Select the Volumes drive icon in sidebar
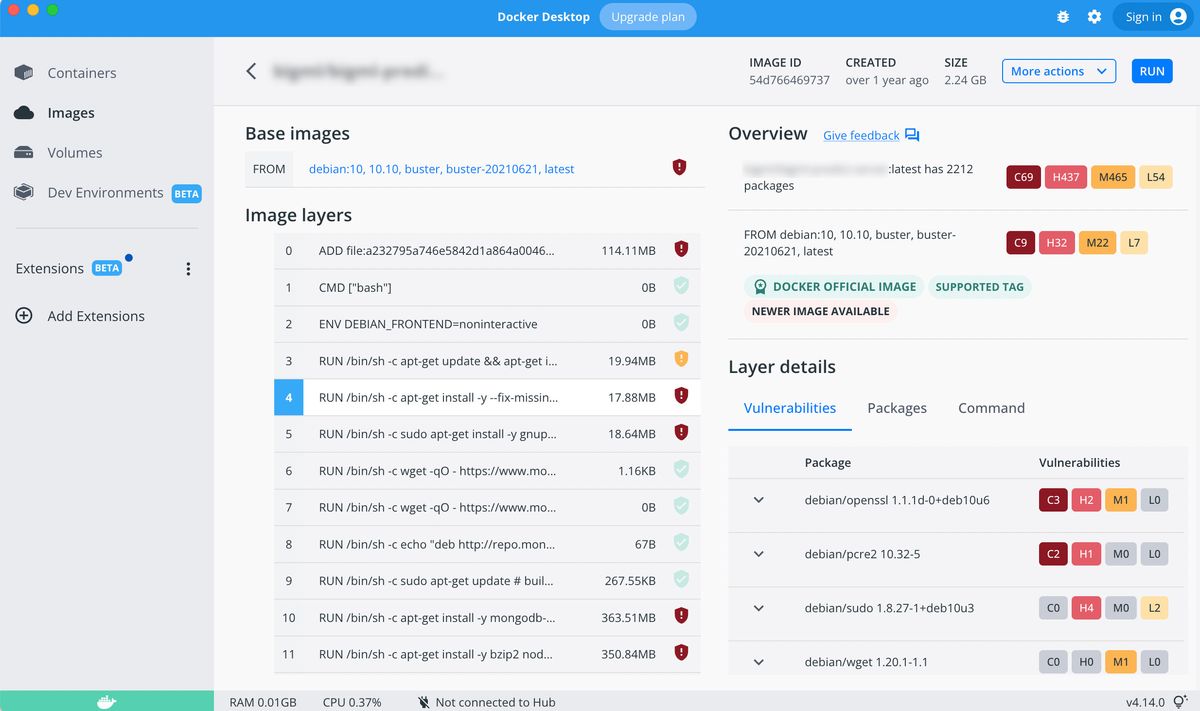 tap(24, 153)
